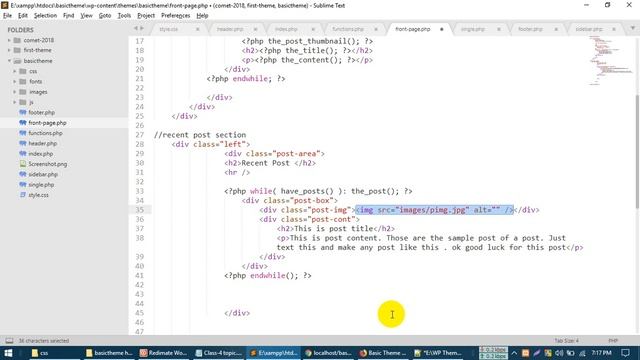
Task: Open the Project menu
Action: tap(146, 16)
